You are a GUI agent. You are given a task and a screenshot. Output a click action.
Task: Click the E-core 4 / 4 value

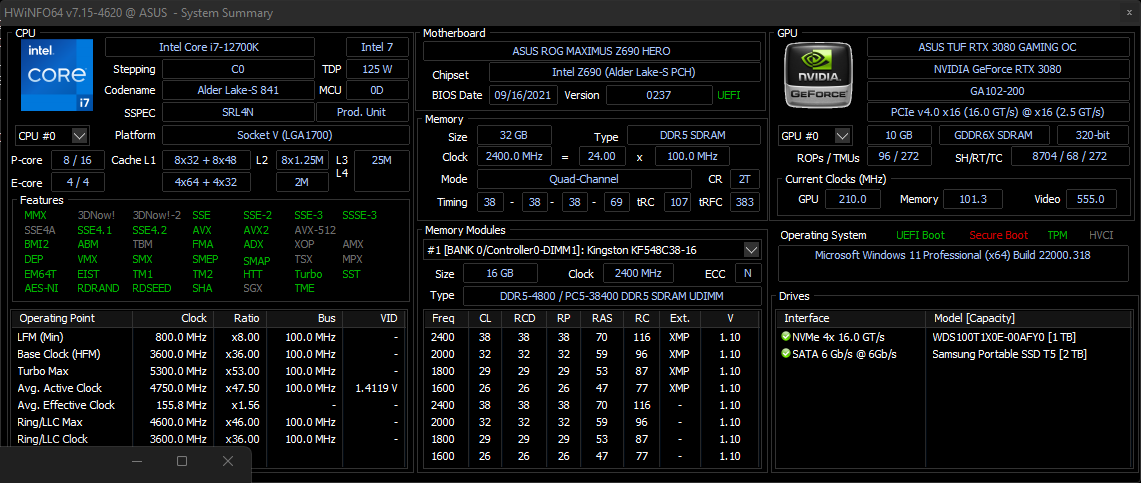[x=77, y=182]
